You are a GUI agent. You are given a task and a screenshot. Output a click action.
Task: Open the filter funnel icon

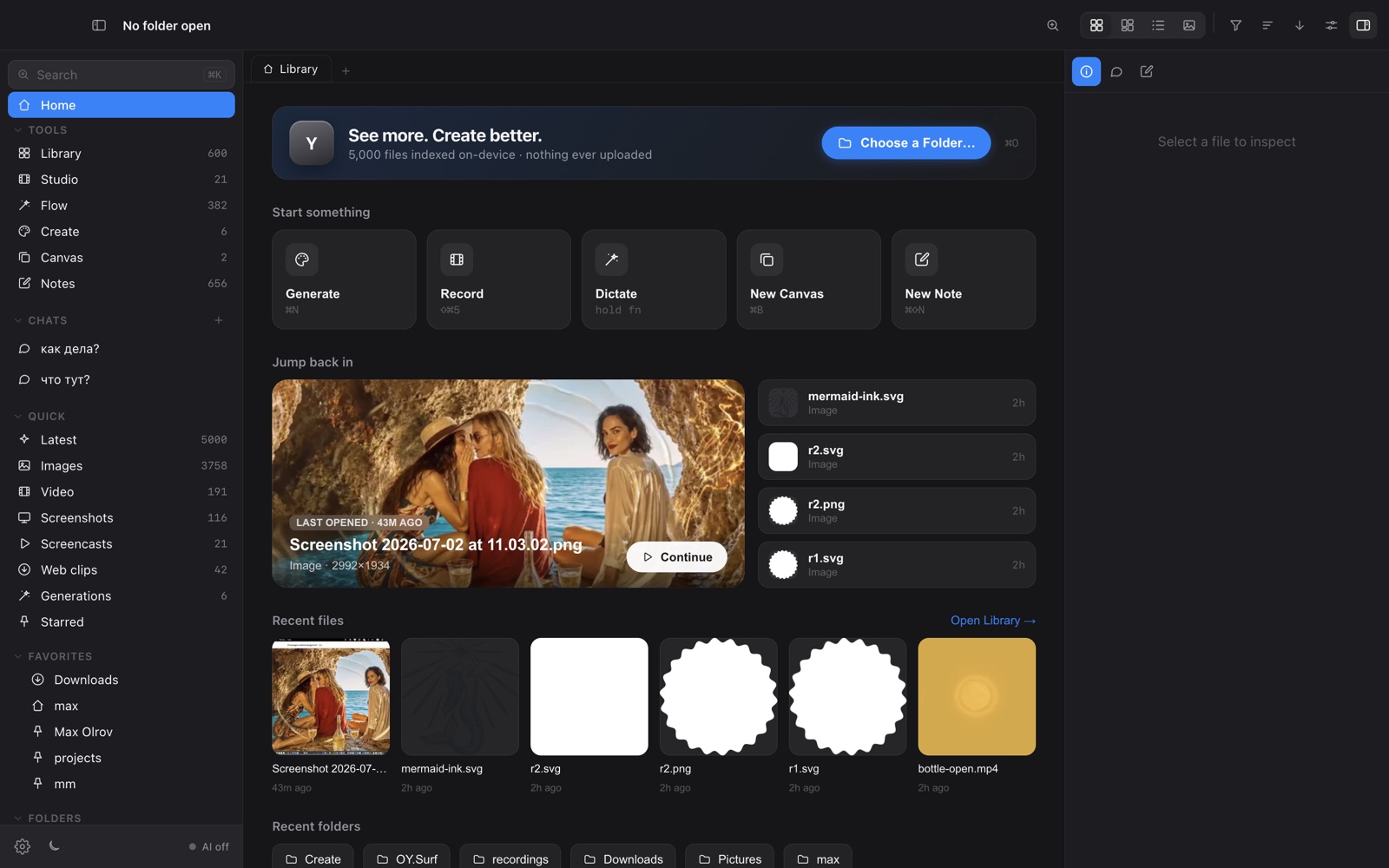point(1235,25)
